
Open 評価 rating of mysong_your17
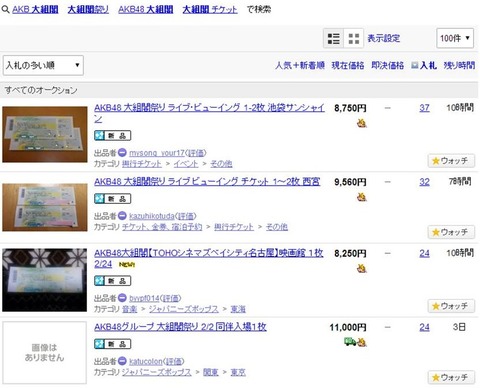(196, 153)
